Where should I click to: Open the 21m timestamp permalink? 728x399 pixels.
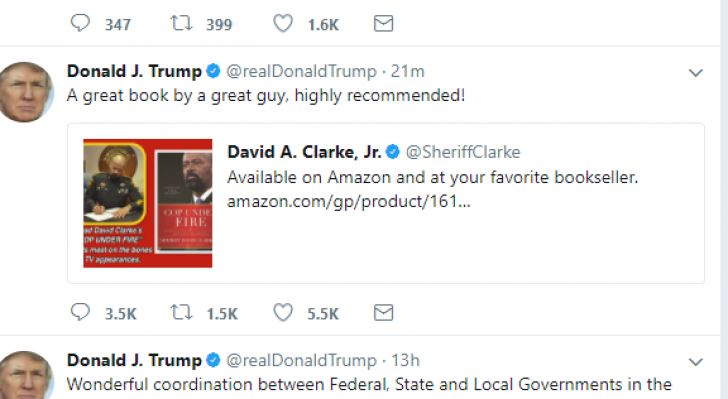407,72
